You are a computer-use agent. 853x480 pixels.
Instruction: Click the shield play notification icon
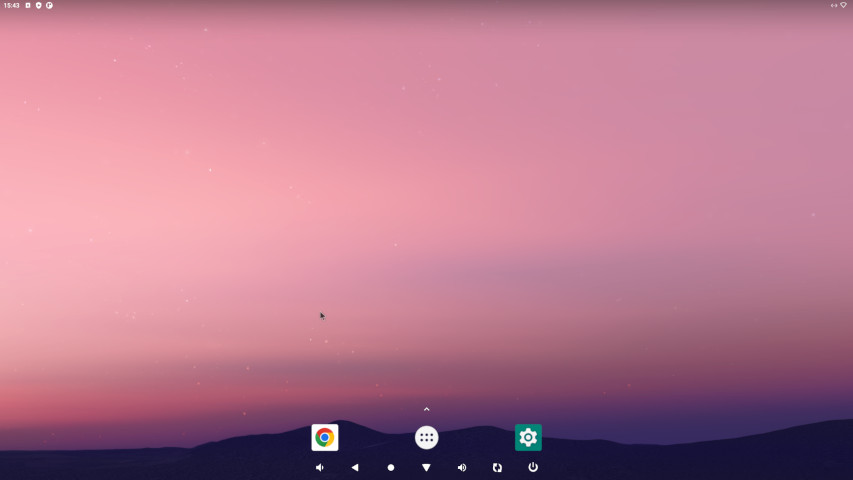(39, 5)
